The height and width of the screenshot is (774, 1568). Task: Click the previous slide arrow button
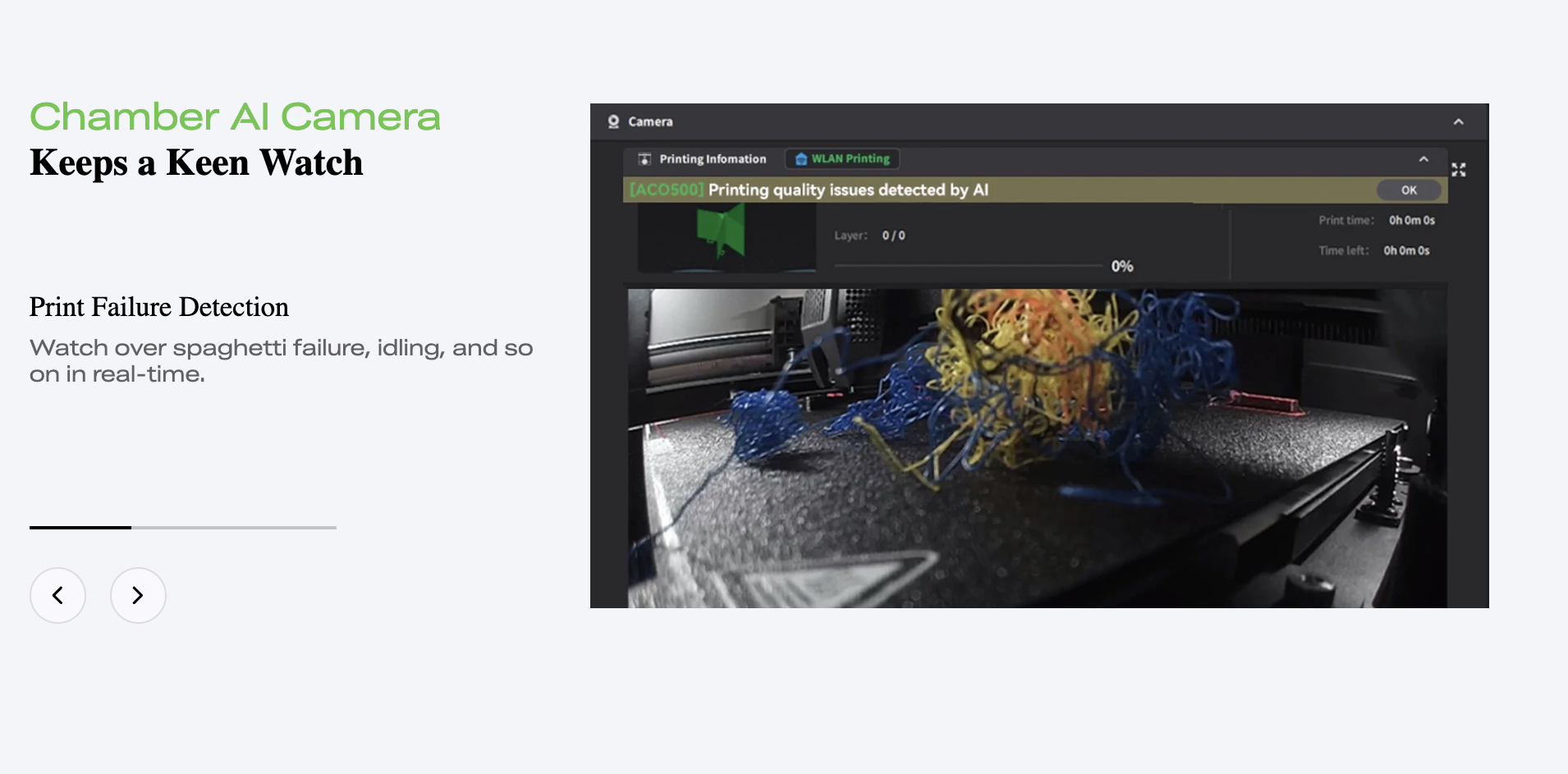pyautogui.click(x=57, y=595)
